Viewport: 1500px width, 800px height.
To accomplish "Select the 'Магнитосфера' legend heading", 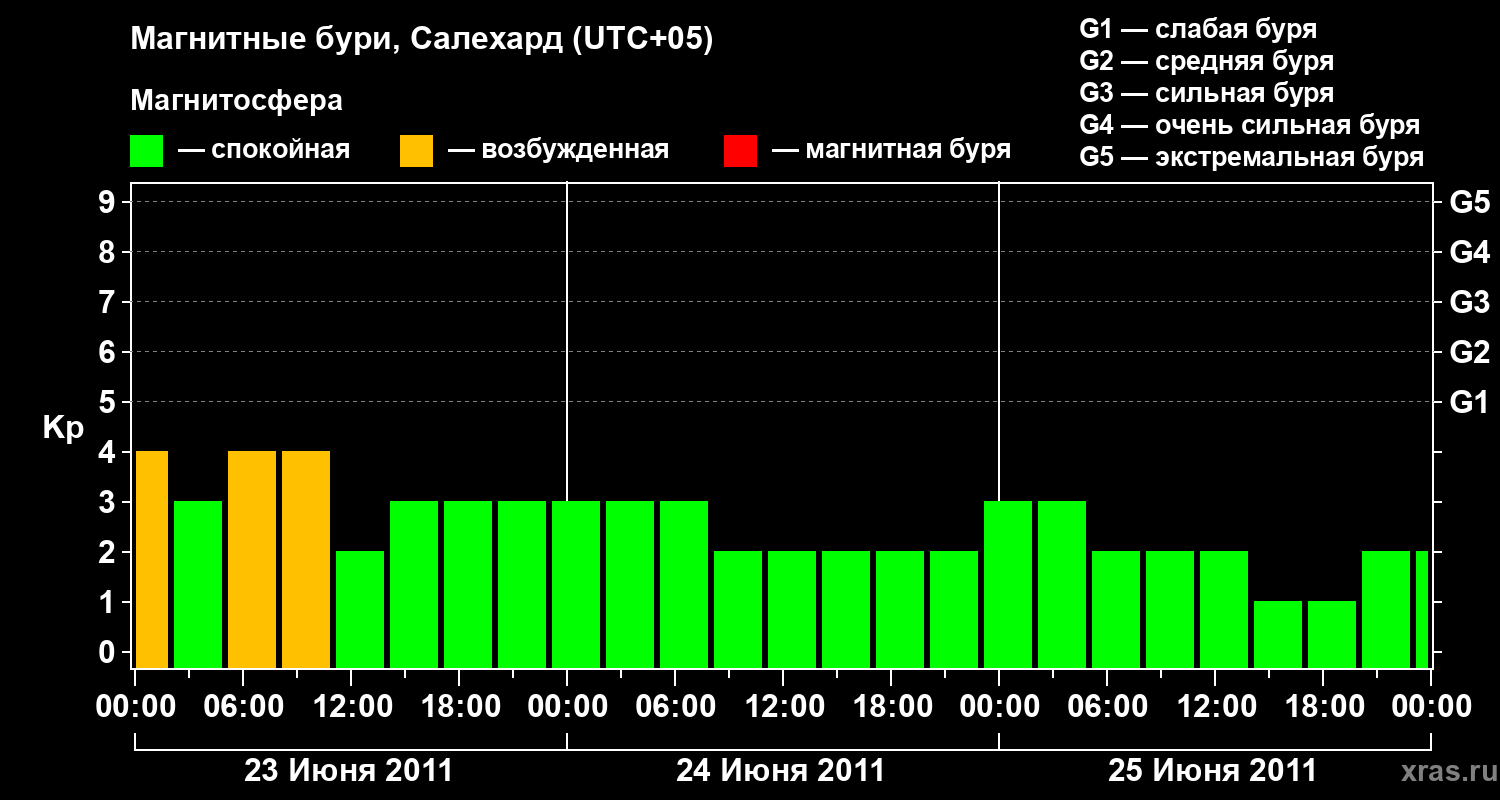I will [237, 101].
